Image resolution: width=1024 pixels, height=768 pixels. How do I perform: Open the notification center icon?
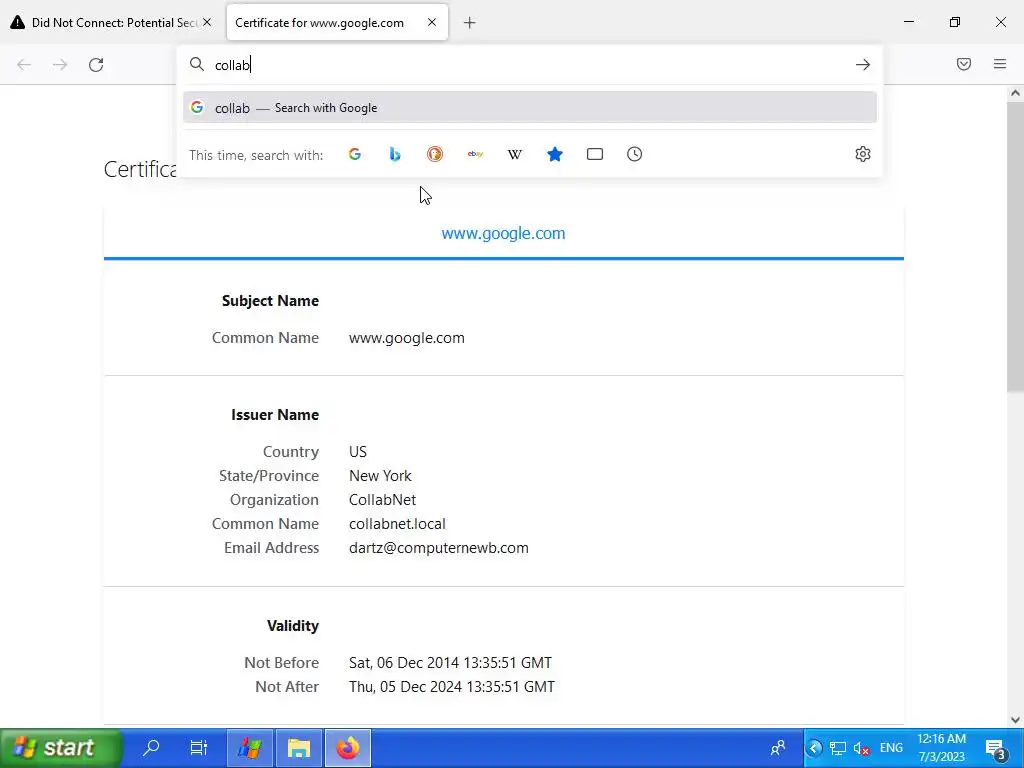(x=995, y=748)
